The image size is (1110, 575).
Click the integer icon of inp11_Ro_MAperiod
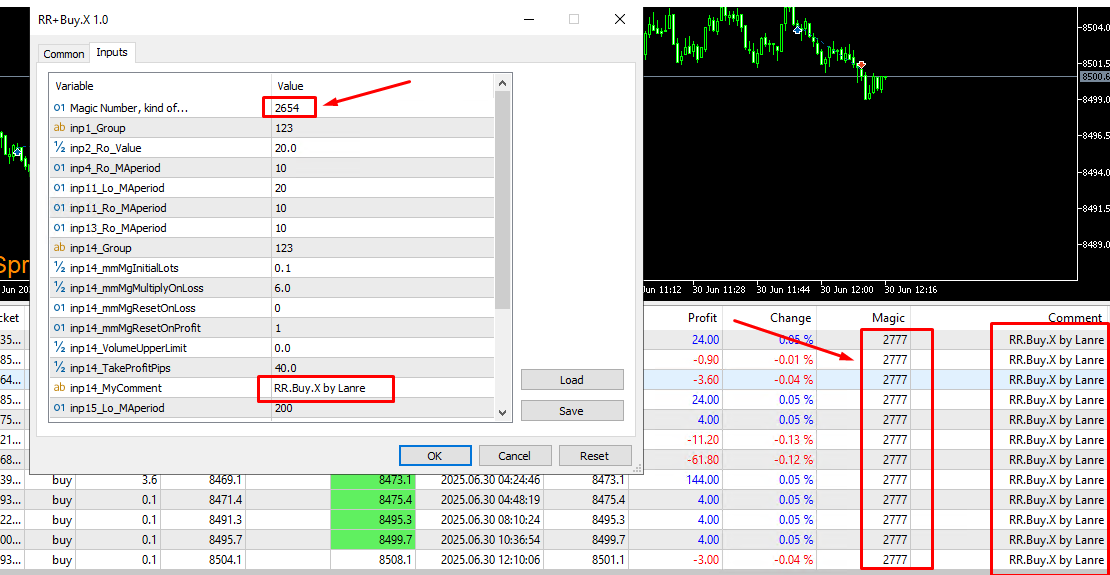[x=59, y=208]
